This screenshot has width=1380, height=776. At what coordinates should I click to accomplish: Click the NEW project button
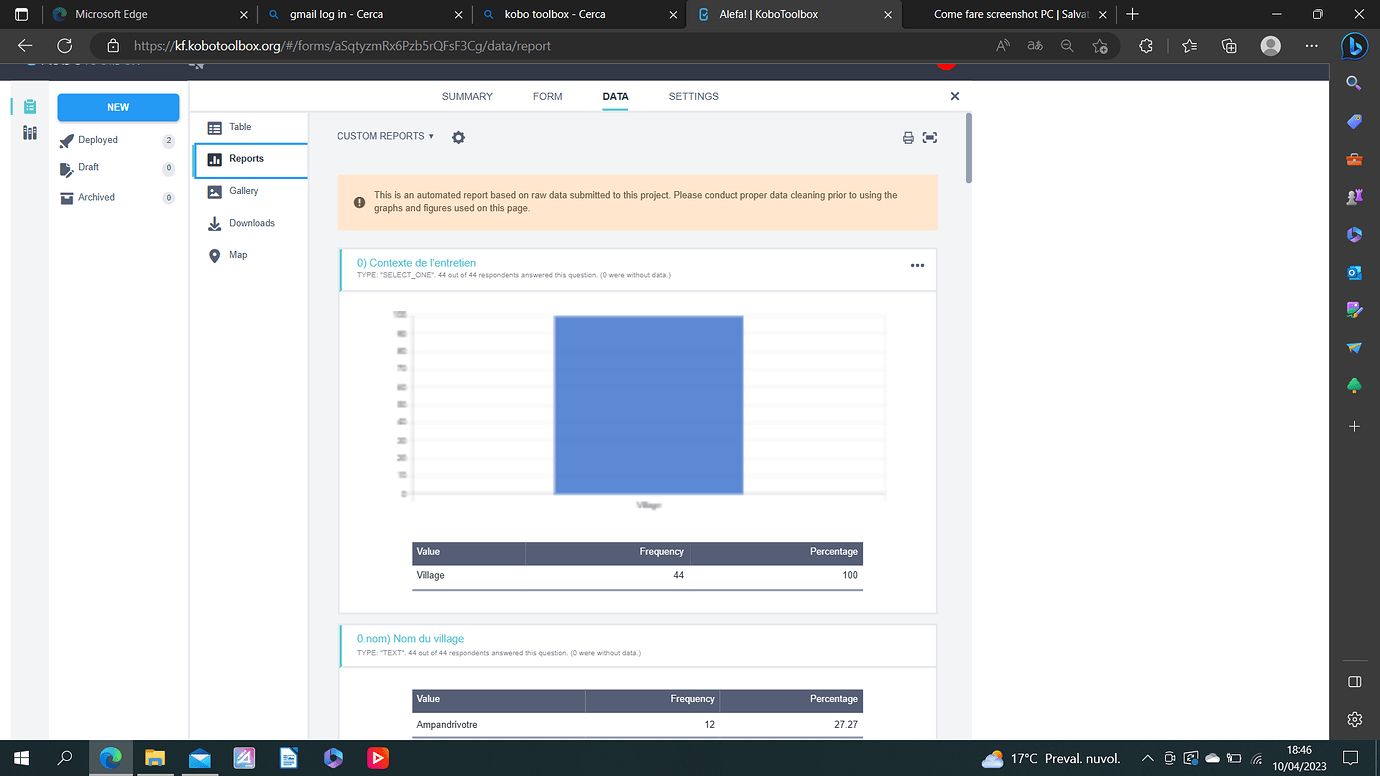(118, 107)
